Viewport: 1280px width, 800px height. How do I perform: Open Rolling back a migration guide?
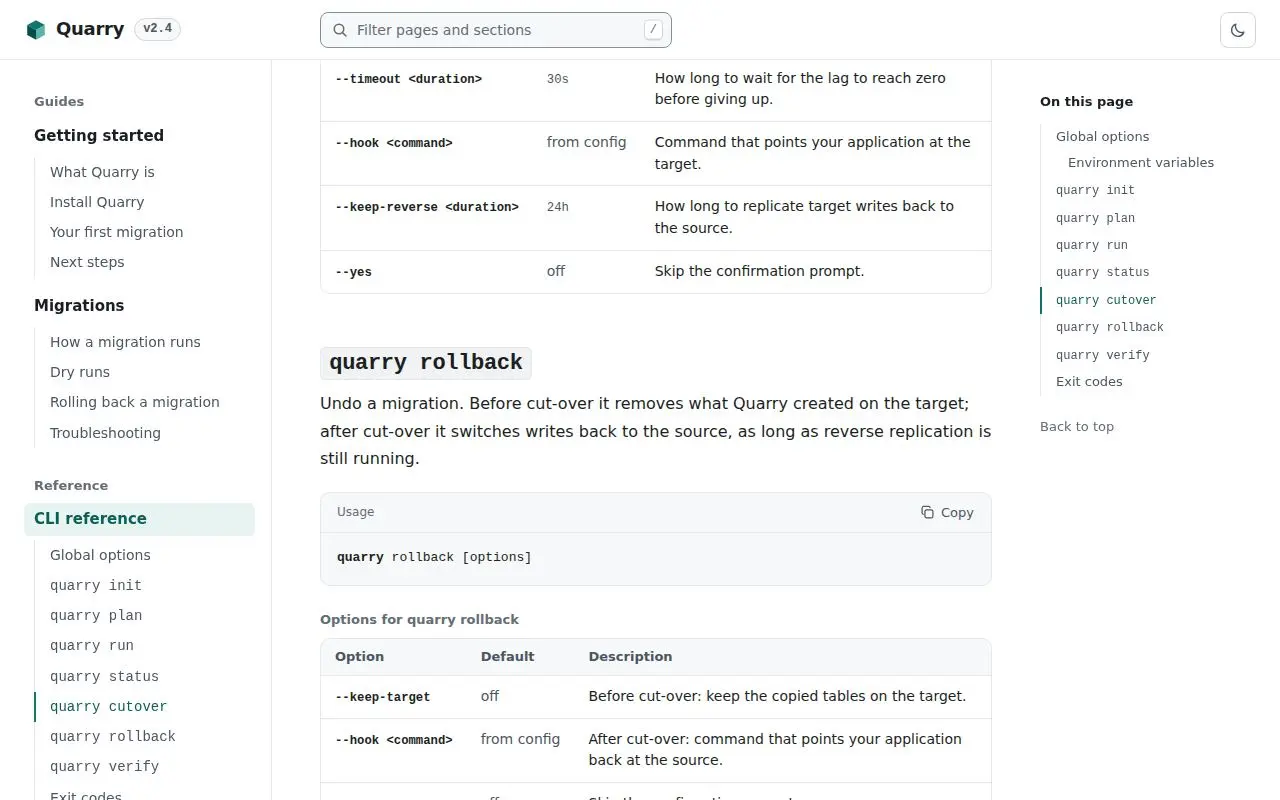tap(135, 402)
